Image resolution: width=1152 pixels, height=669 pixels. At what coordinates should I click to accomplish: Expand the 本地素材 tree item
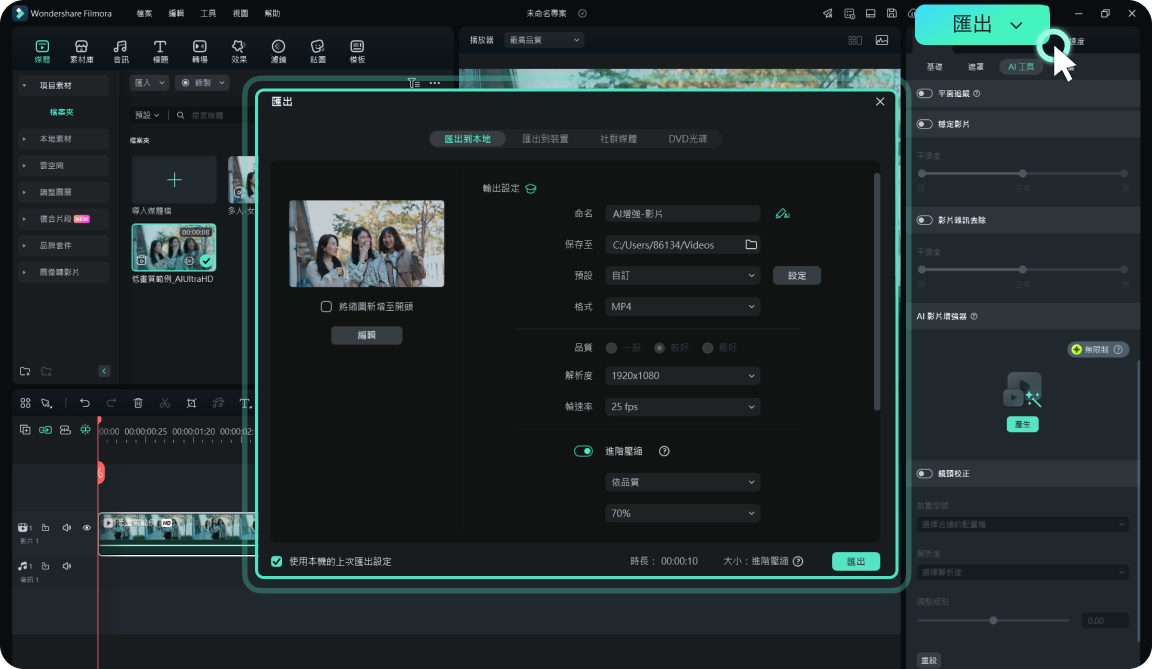pyautogui.click(x=63, y=139)
